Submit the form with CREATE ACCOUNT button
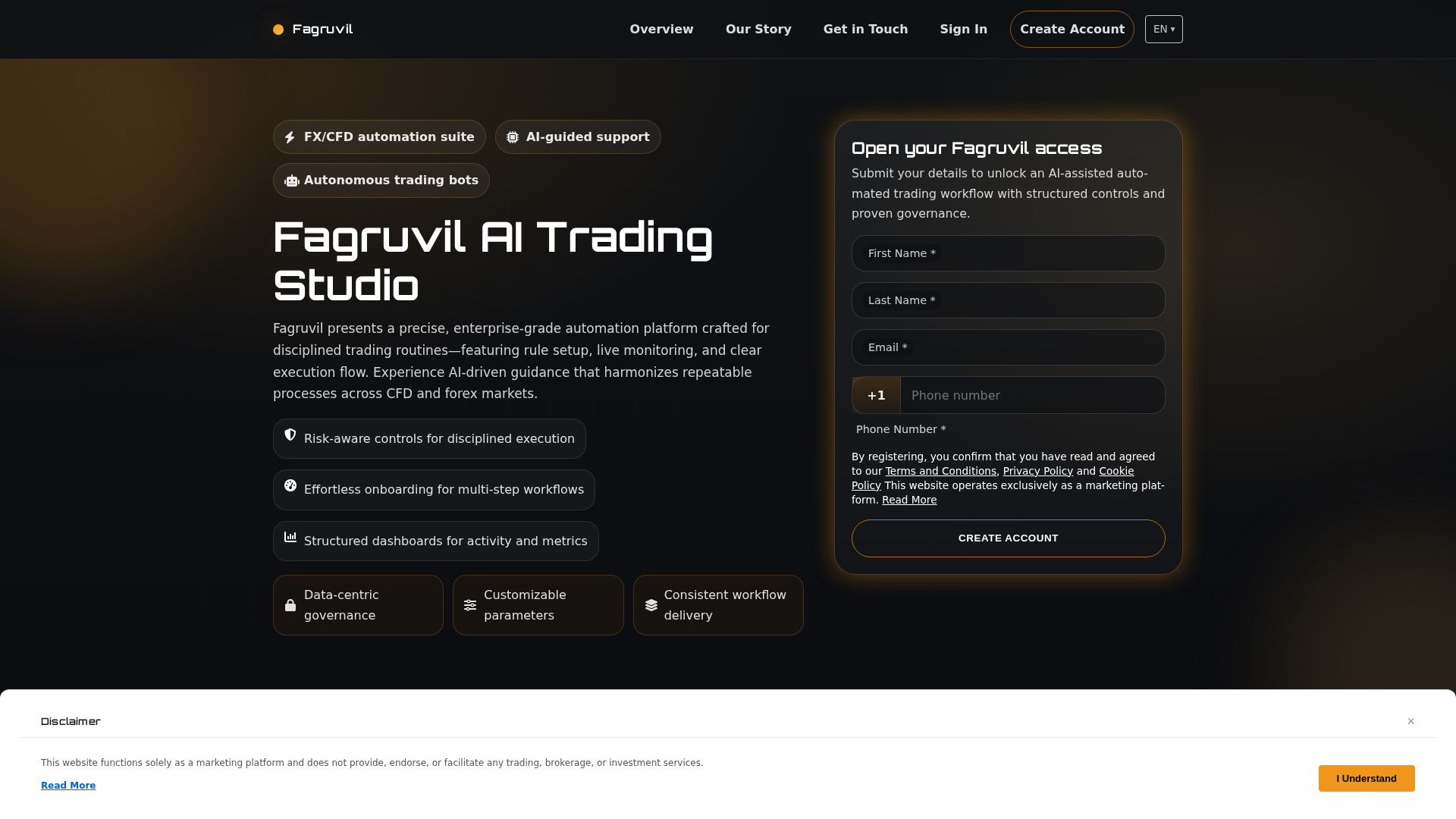The image size is (1456, 819). [1009, 538]
